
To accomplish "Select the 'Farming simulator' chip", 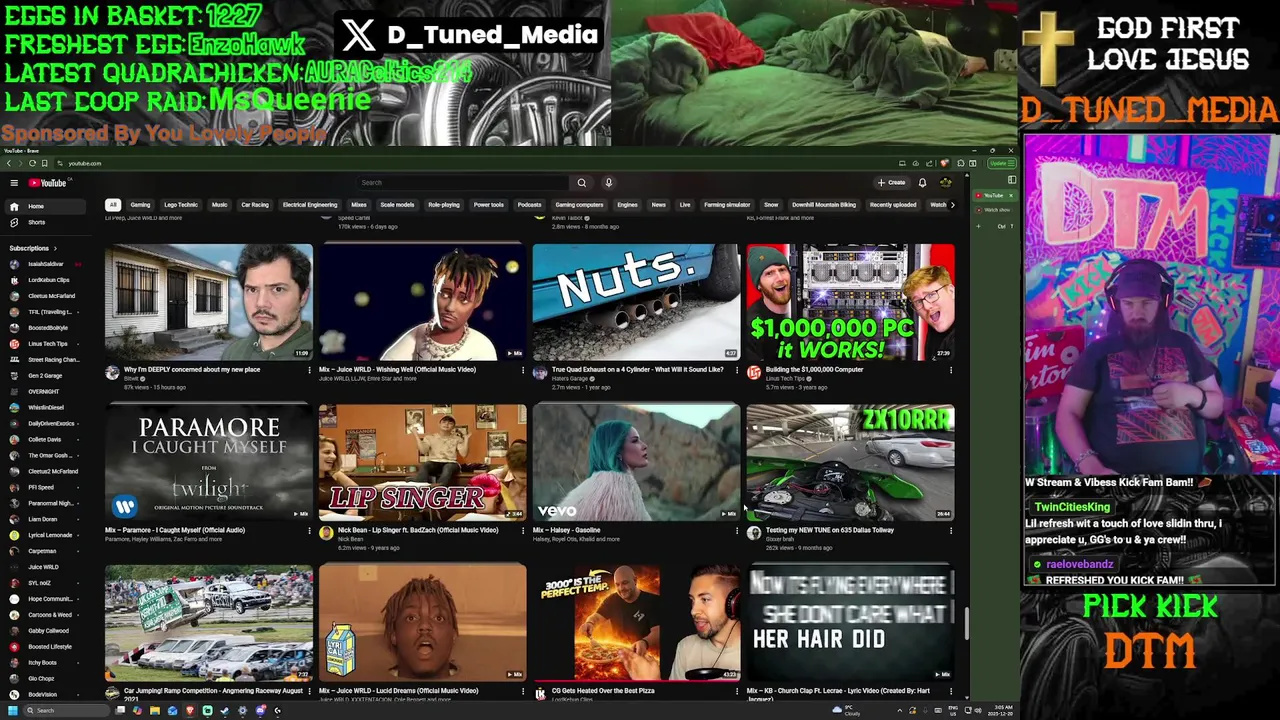I will (x=727, y=205).
